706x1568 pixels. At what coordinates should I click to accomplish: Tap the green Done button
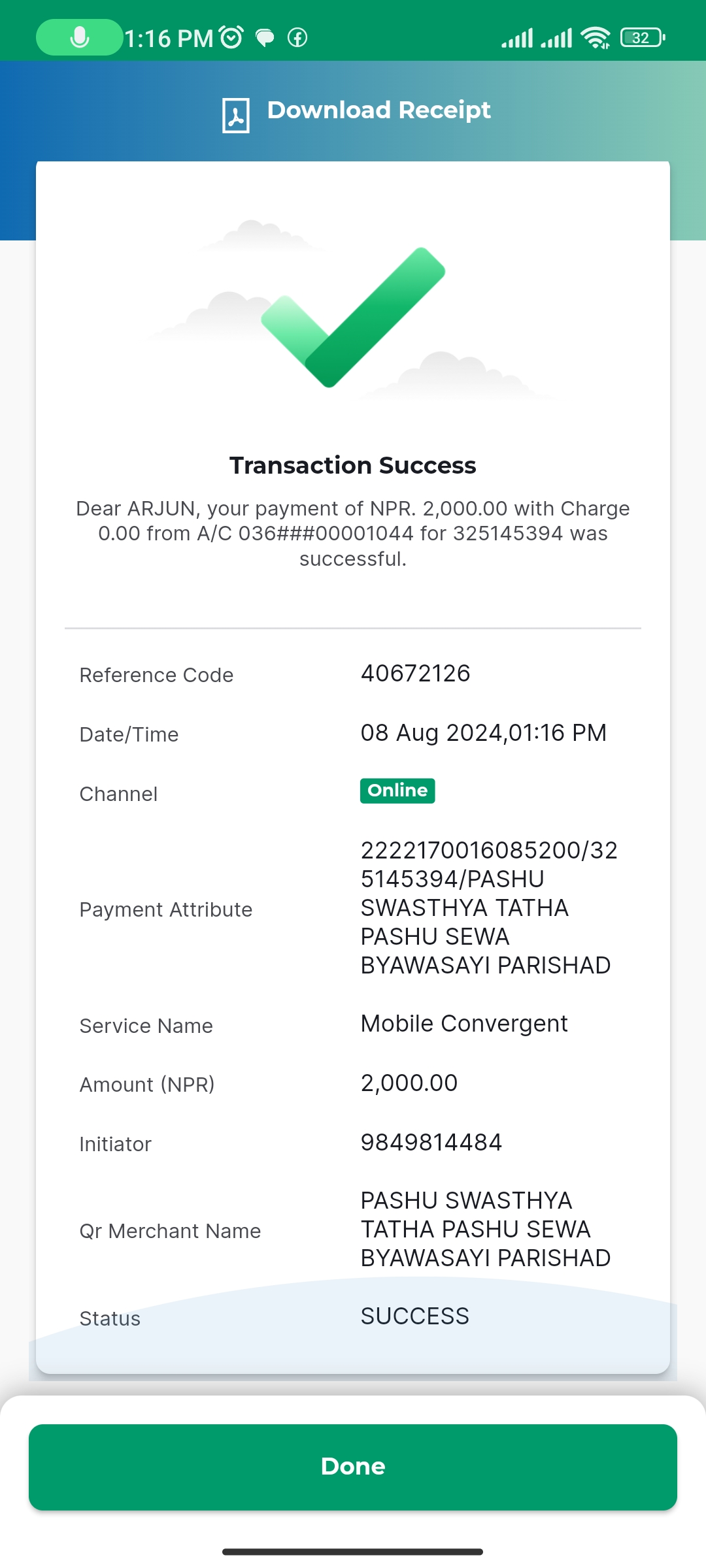tap(353, 1467)
